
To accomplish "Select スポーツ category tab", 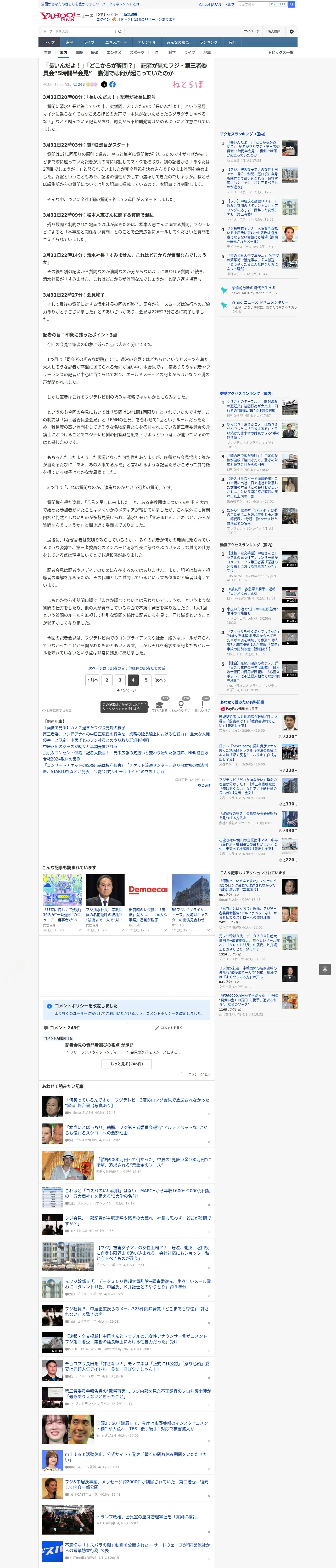I will (137, 52).
